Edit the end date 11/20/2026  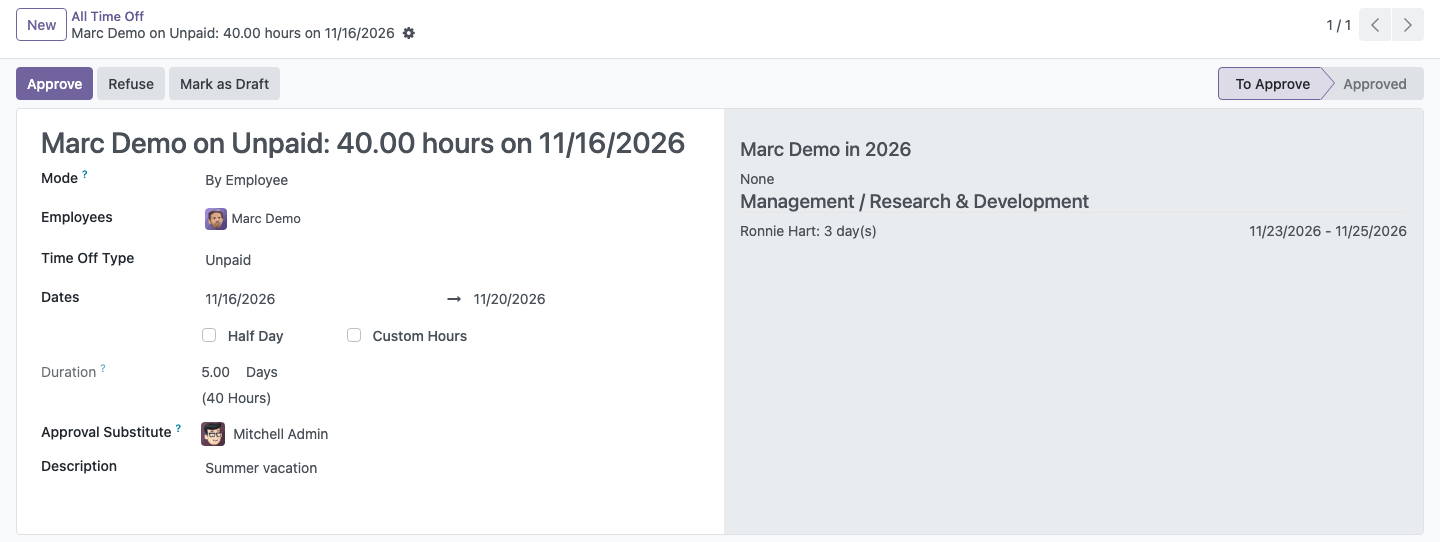(509, 299)
